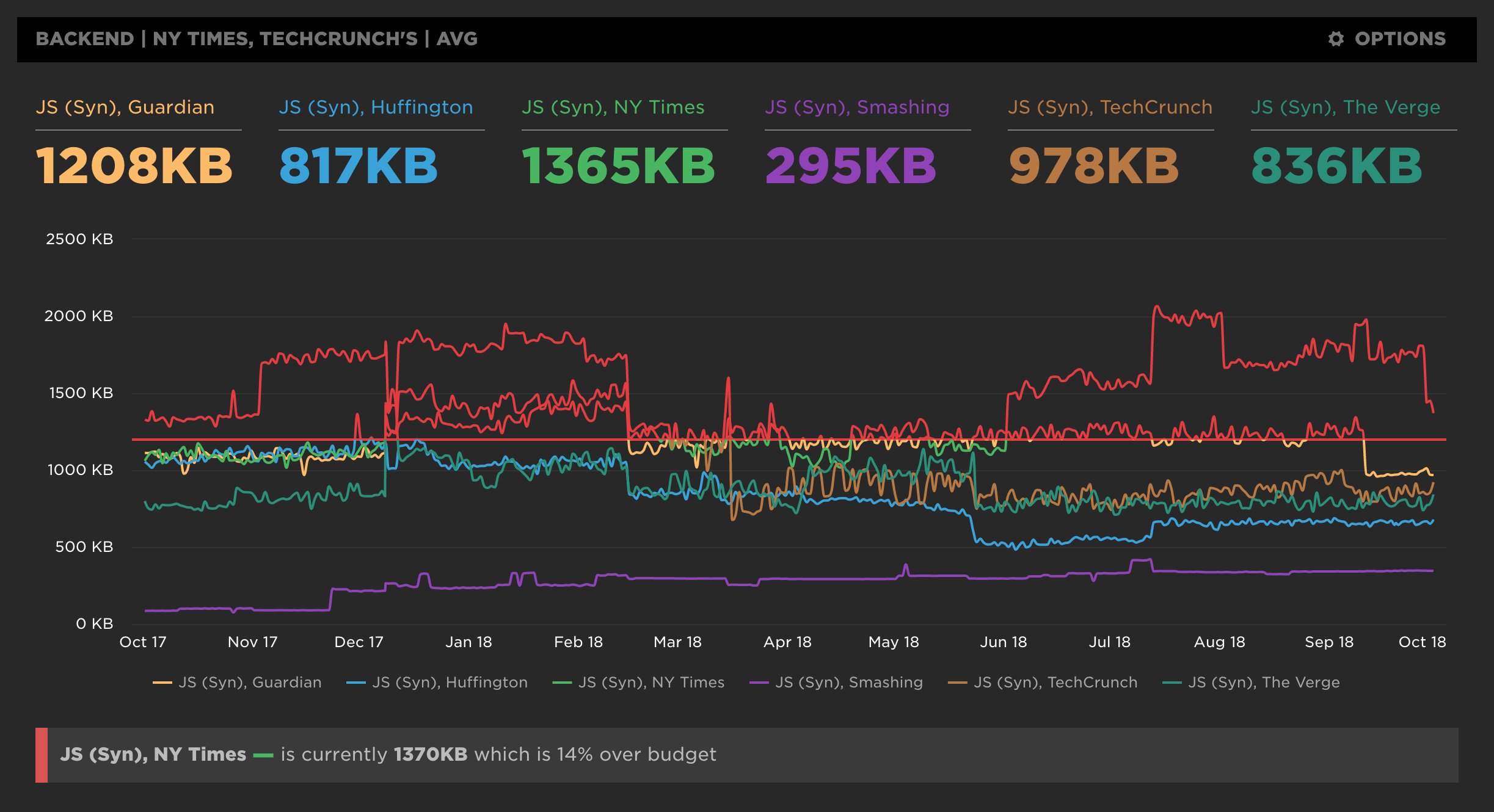Toggle the Huffington series in the chart legend
The image size is (1494, 812).
tap(450, 682)
